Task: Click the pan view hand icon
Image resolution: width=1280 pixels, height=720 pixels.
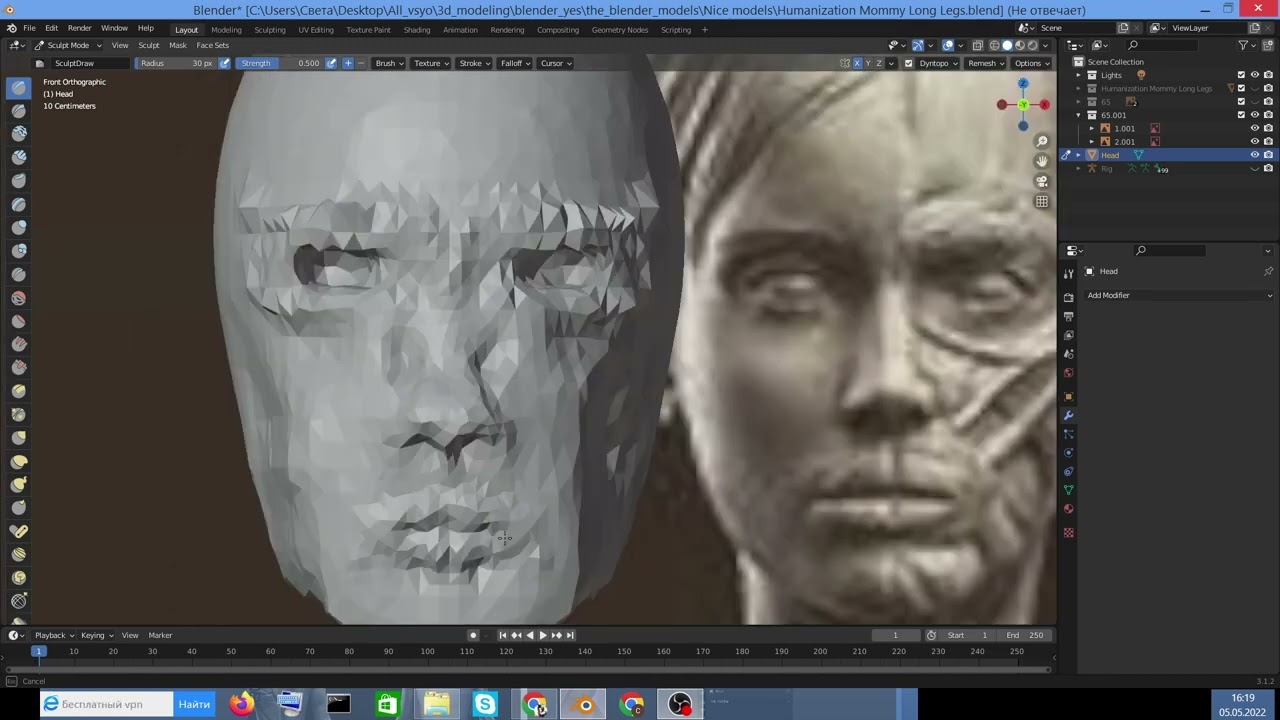Action: point(1042,161)
